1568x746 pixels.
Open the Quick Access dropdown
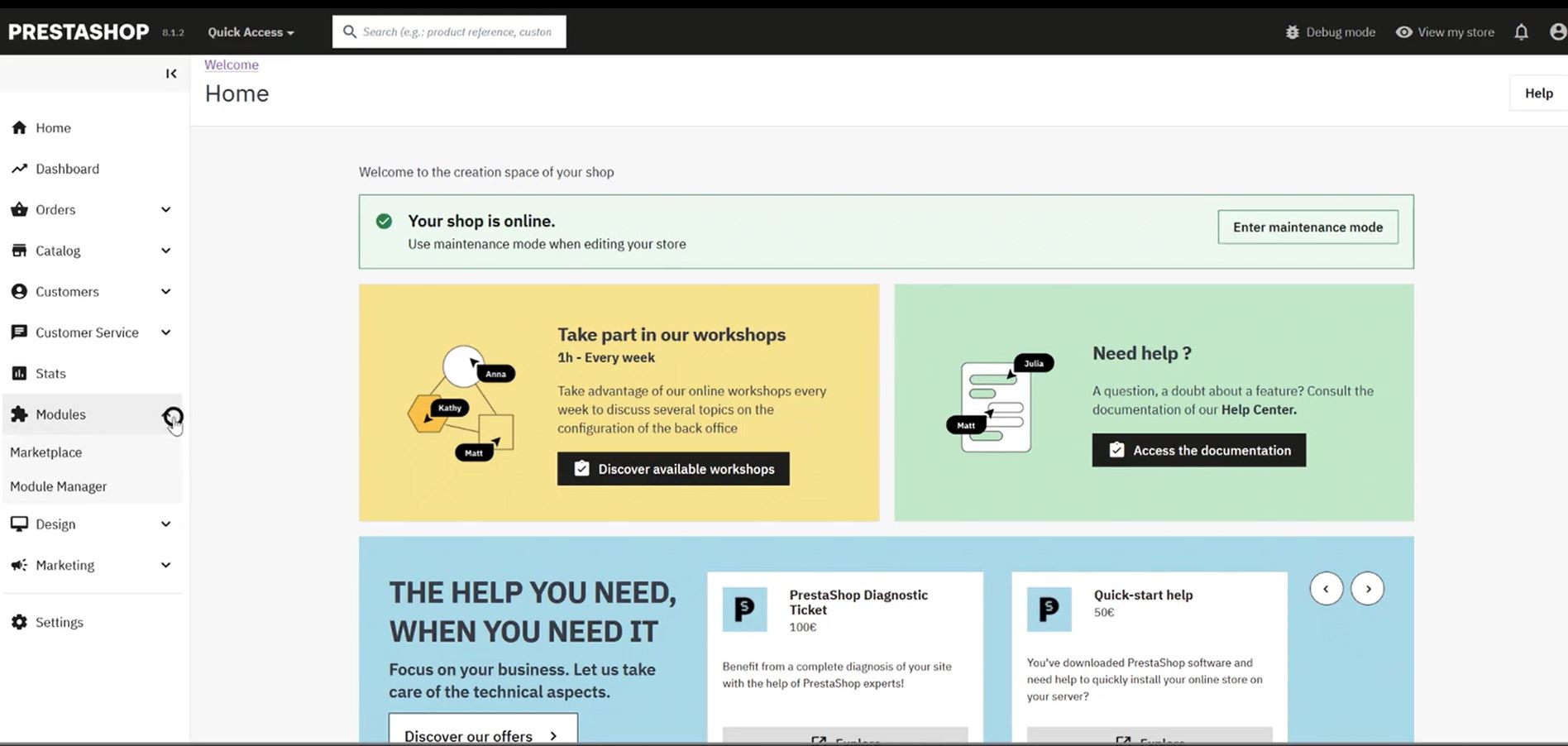tap(251, 32)
